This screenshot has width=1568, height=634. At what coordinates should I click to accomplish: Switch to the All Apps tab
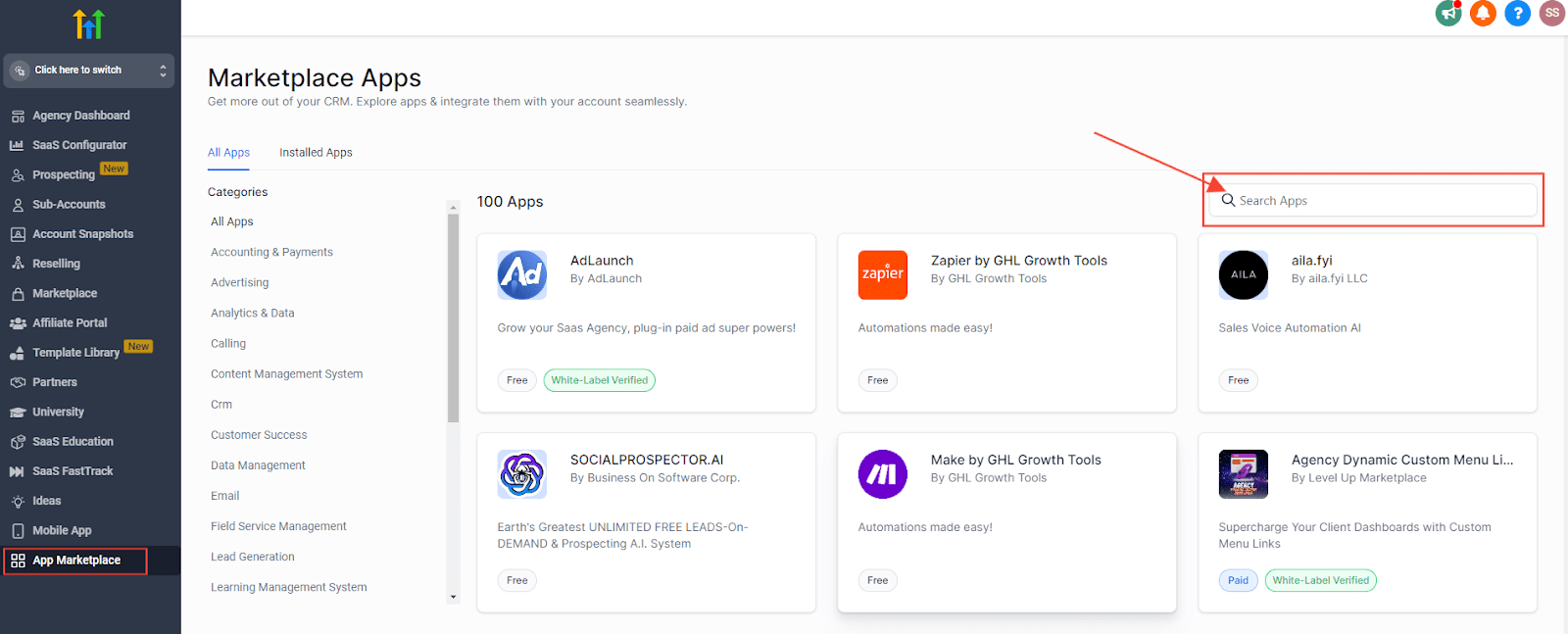[x=228, y=153]
